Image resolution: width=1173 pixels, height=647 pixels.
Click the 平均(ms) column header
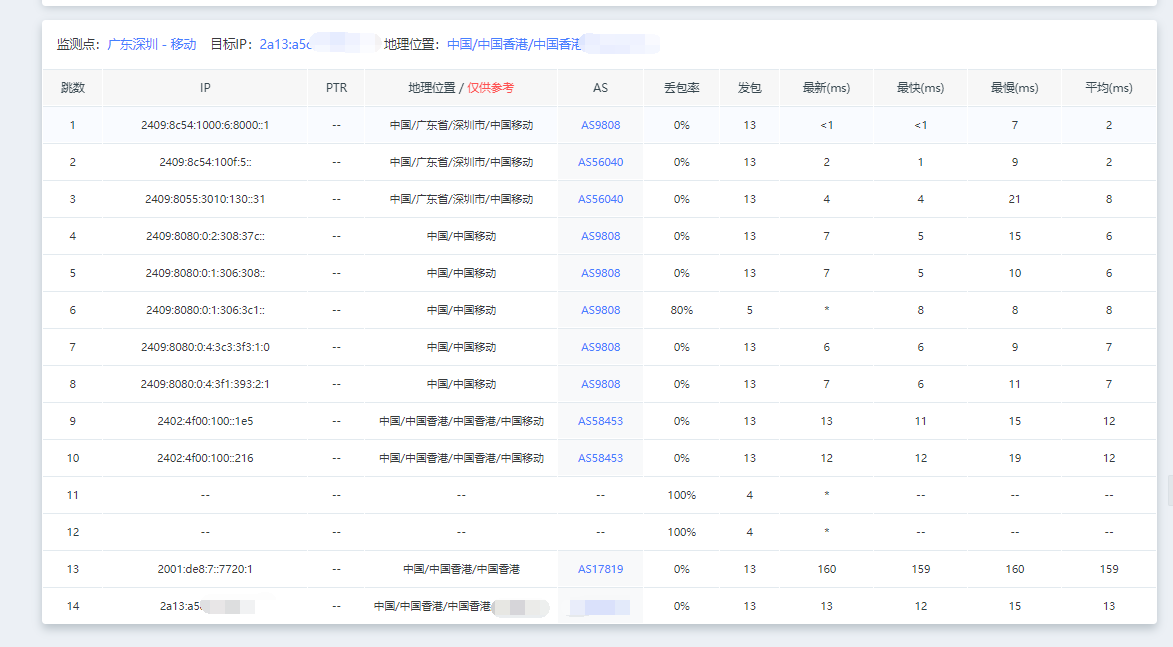pos(1108,88)
